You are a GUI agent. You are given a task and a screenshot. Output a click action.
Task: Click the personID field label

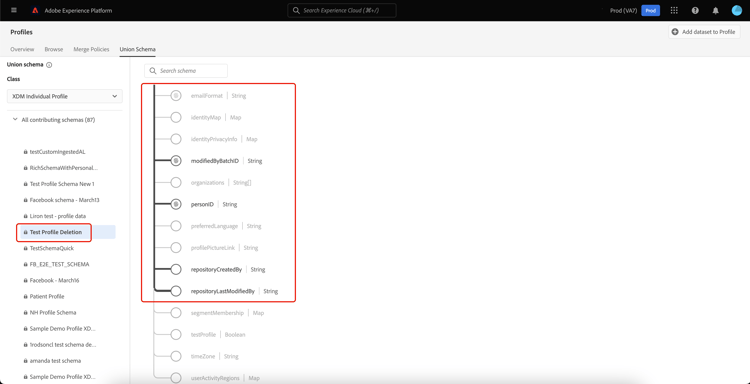(x=202, y=204)
